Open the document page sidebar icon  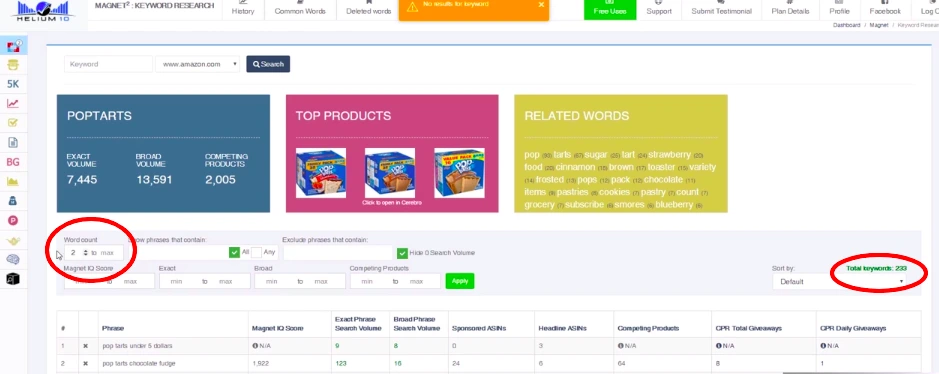click(13, 142)
